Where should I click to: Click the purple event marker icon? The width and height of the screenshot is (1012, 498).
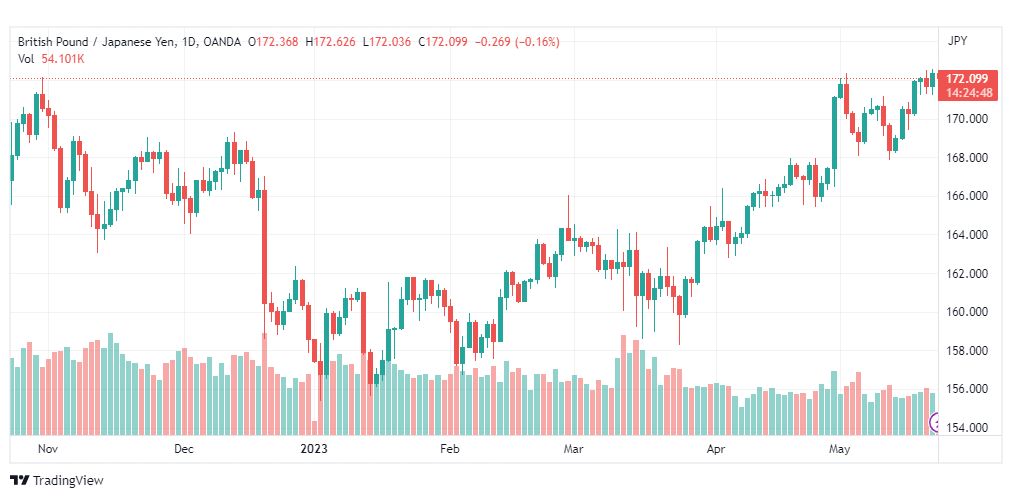click(x=934, y=423)
